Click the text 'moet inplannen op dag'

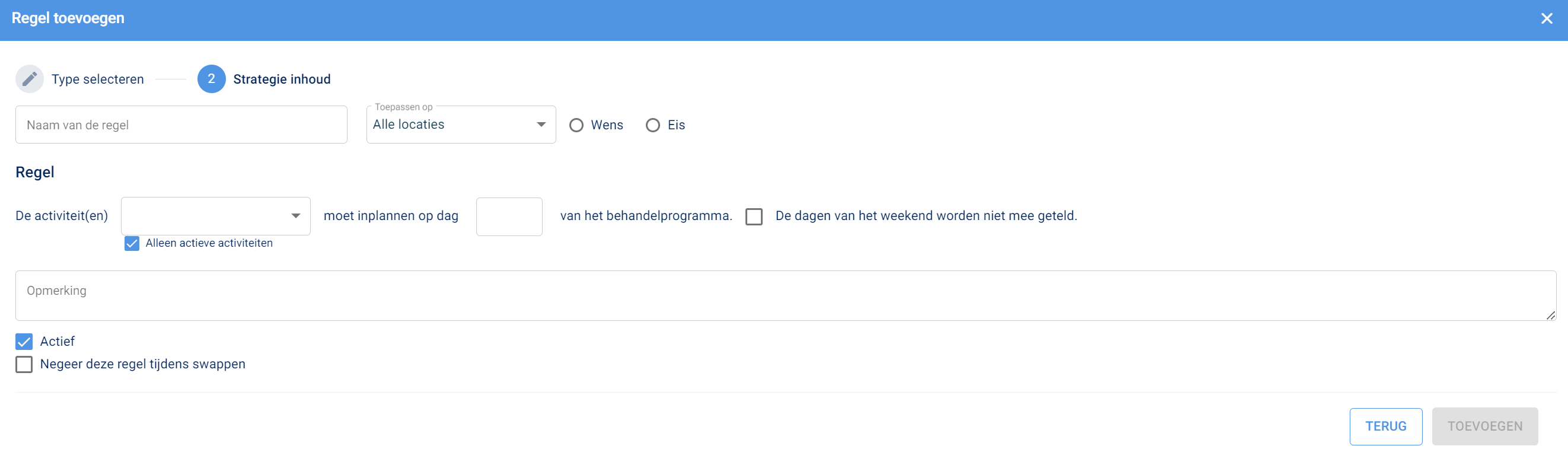point(391,216)
